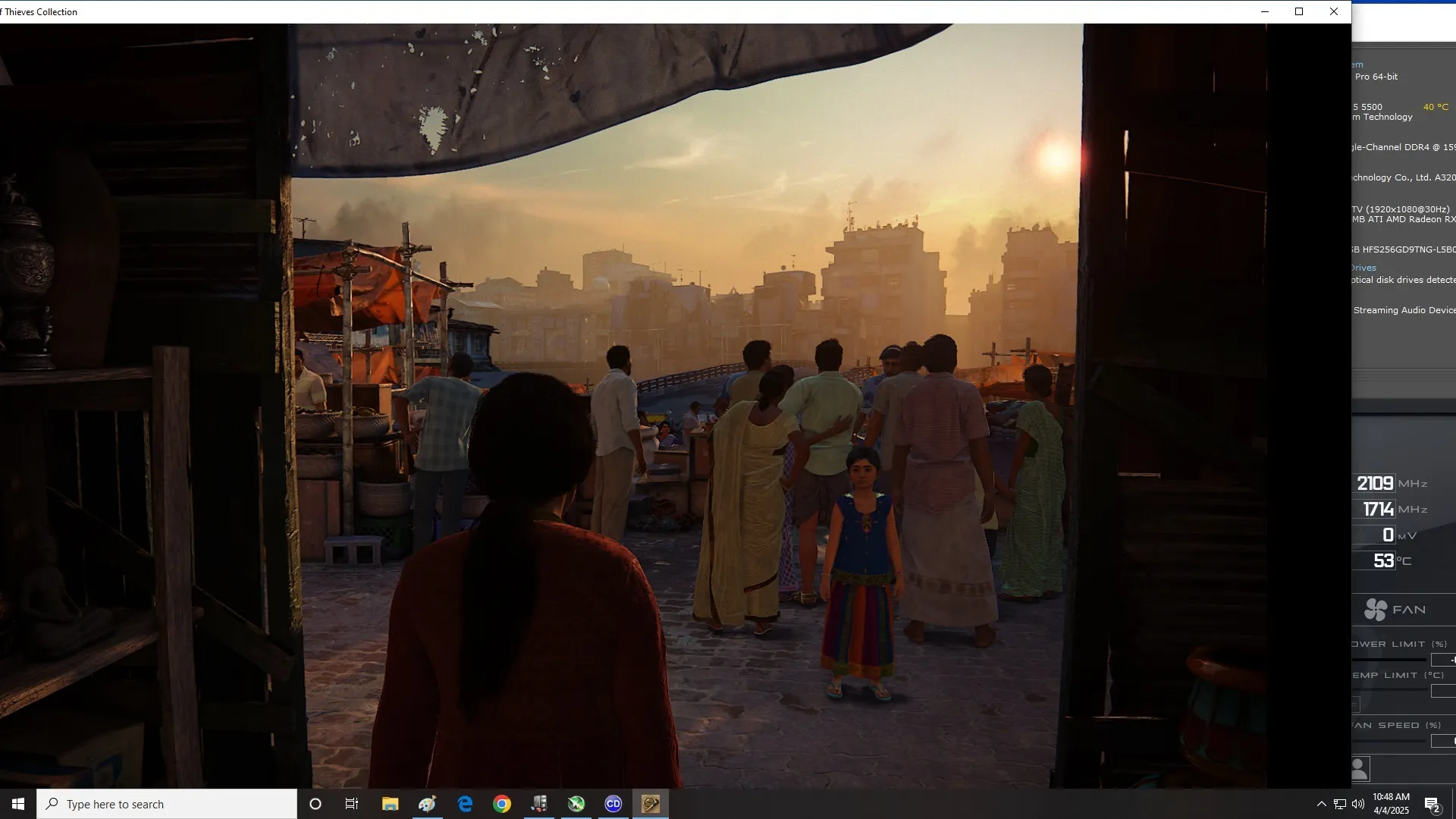Click the Streaming Audio Device entry in Speccy
The width and height of the screenshot is (1456, 819).
(x=1404, y=310)
